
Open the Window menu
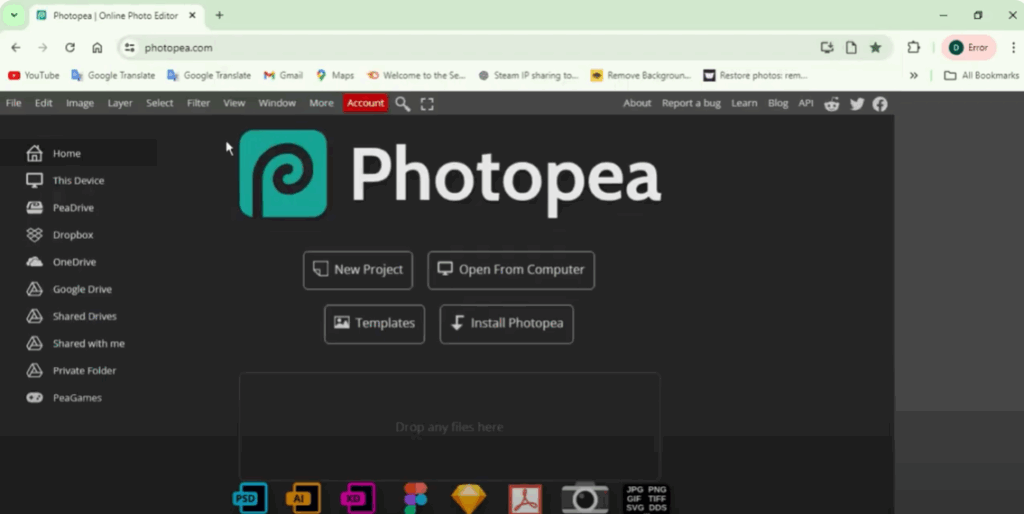pos(277,103)
